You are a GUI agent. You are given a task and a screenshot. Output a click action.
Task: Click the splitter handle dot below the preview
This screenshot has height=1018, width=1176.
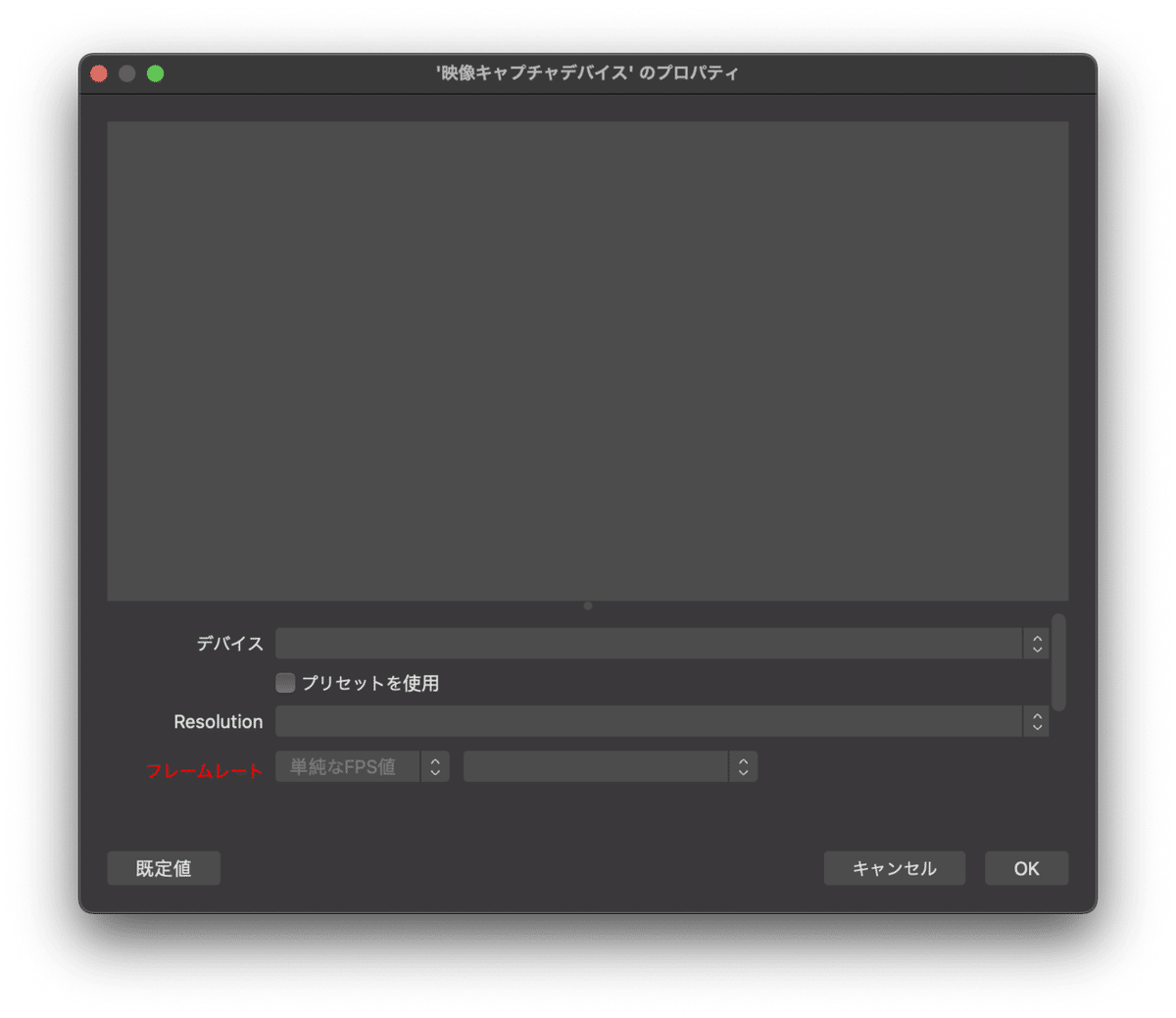[x=588, y=606]
